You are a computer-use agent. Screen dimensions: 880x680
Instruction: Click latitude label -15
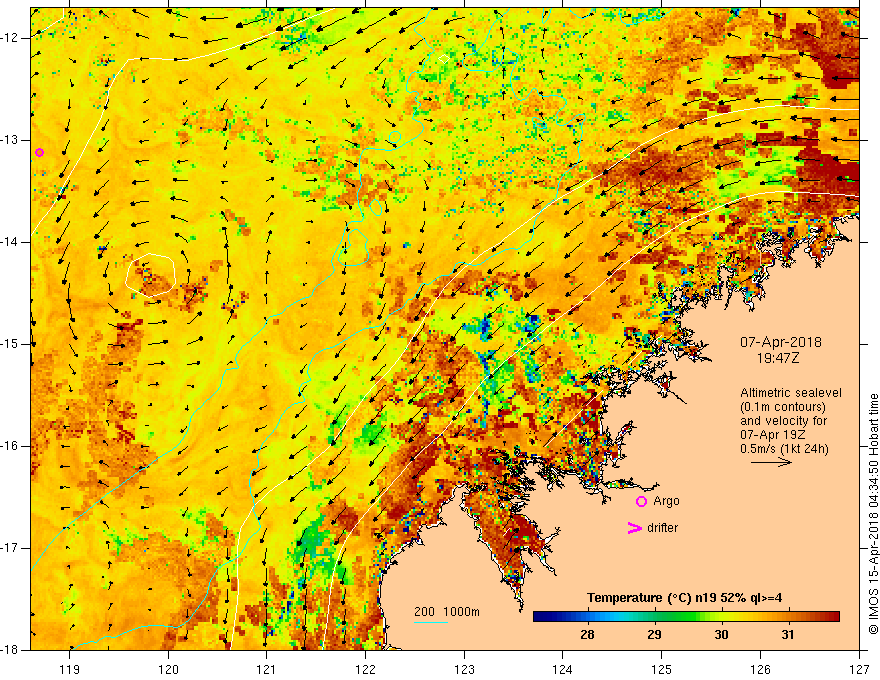[11, 344]
